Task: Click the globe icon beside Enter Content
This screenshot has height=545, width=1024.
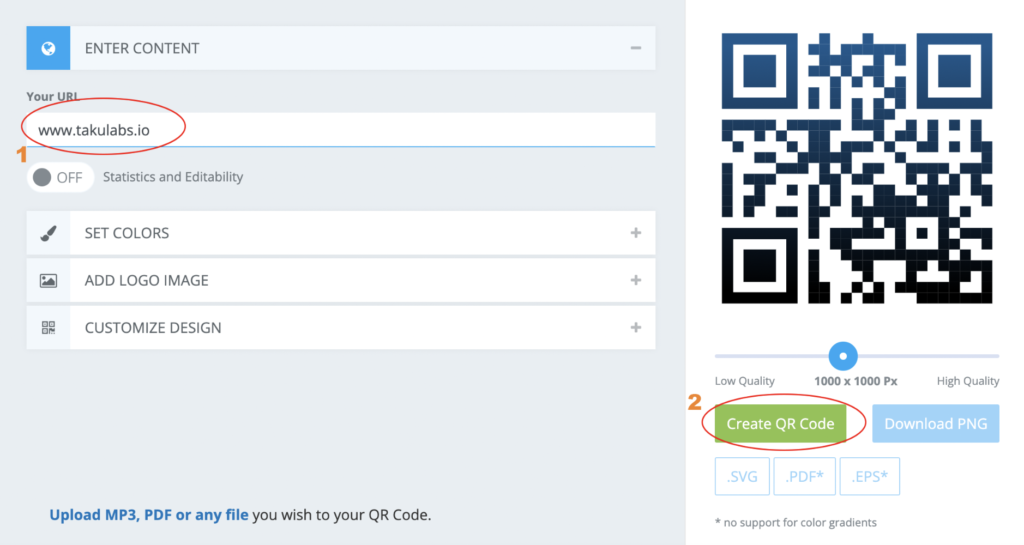Action: (x=48, y=48)
